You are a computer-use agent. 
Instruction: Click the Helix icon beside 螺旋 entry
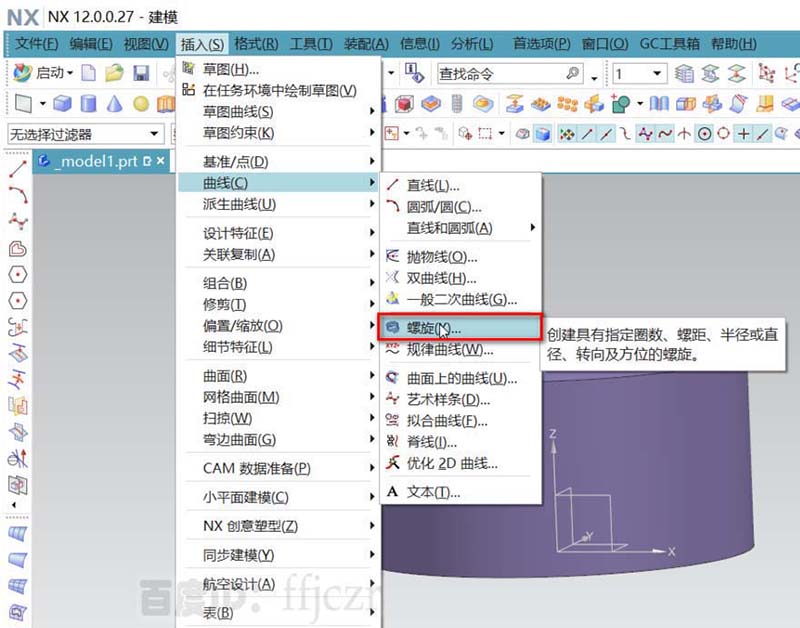tap(393, 326)
